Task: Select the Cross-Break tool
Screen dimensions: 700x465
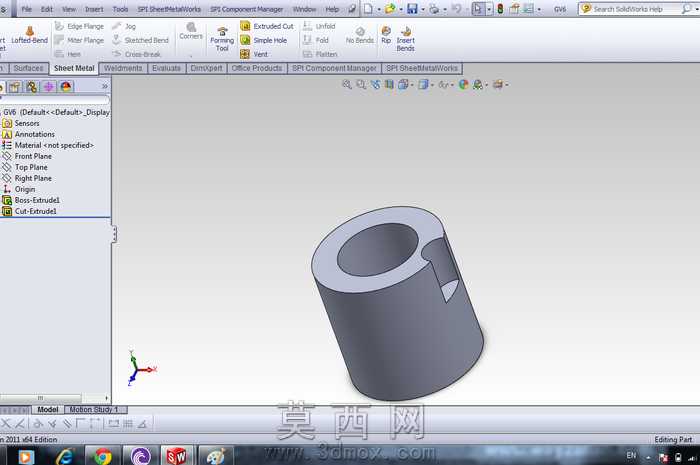Action: tap(136, 54)
